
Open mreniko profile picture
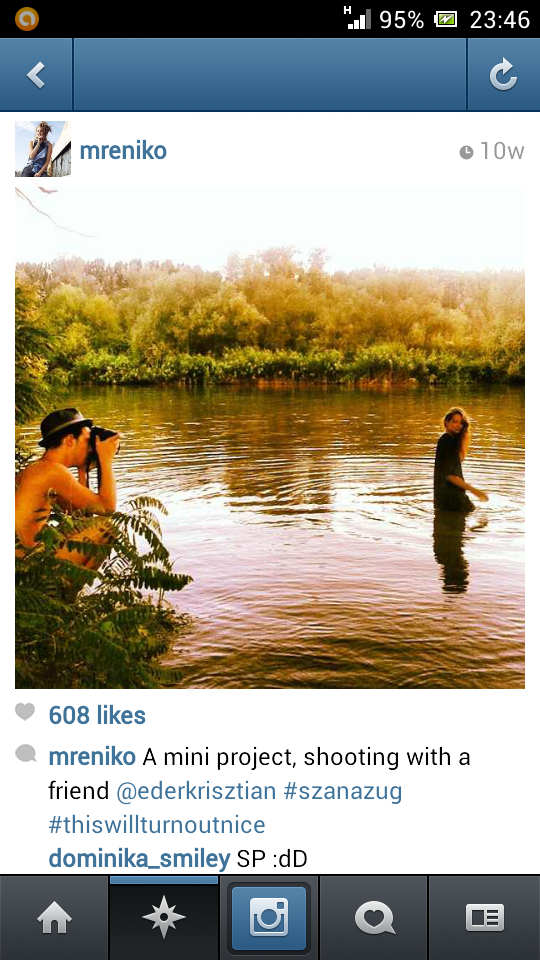[x=43, y=149]
